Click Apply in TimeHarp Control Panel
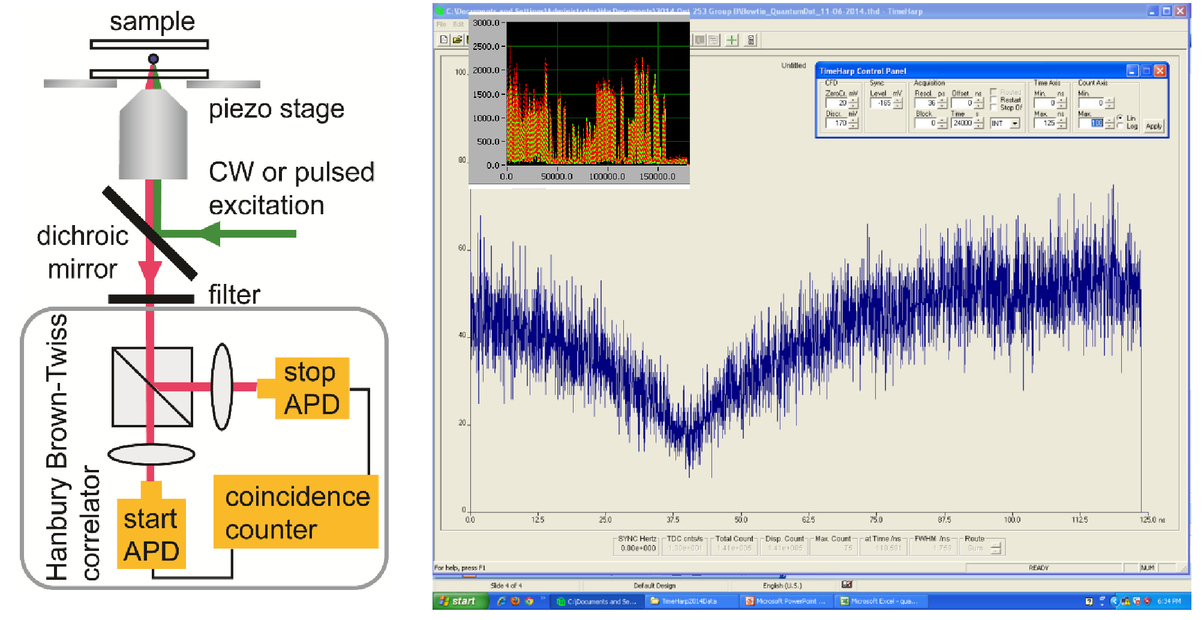This screenshot has width=1204, height=620. coord(1154,125)
